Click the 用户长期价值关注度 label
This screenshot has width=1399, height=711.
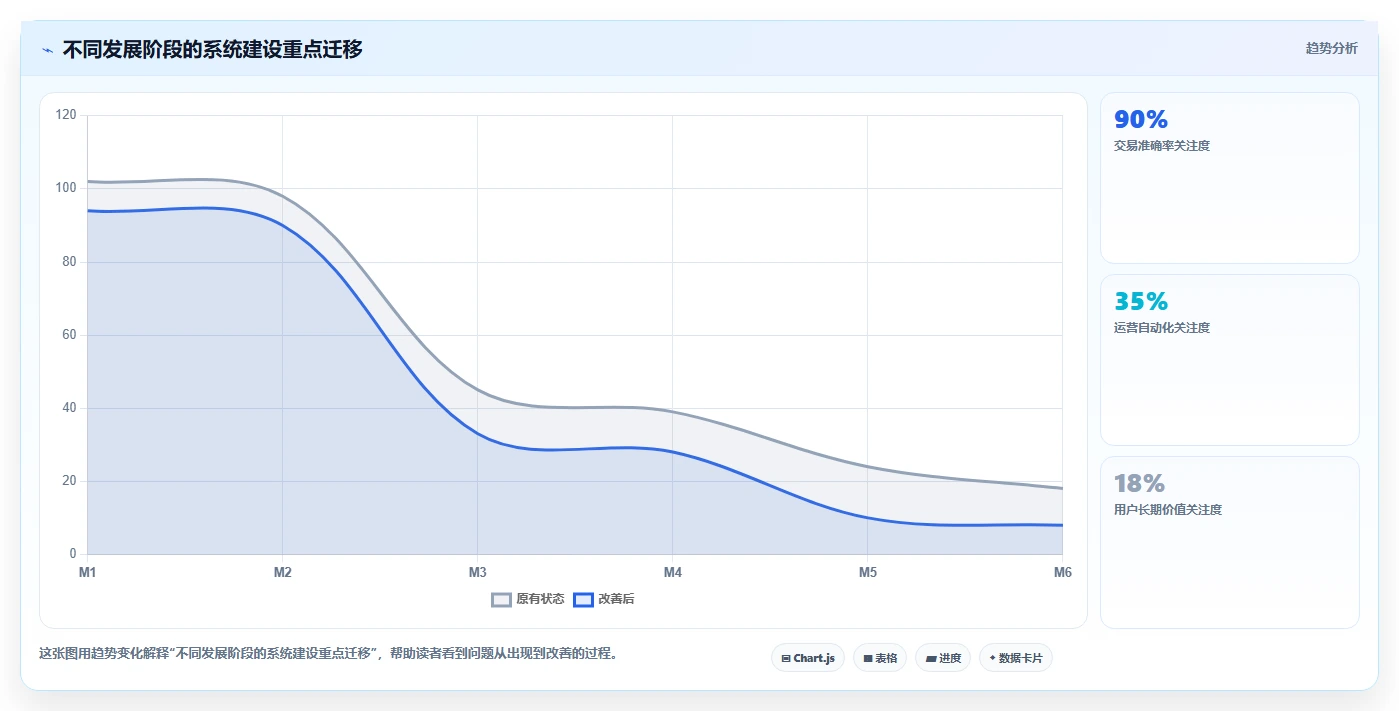[x=1168, y=510]
